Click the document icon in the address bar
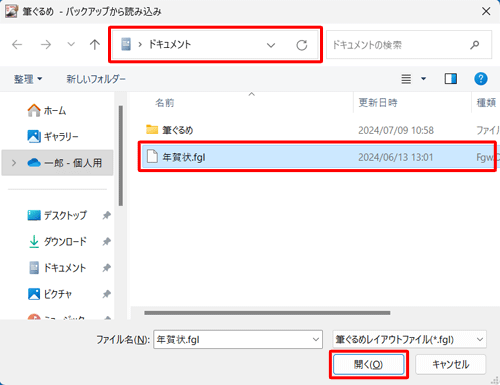Screen dimensions: 500x385 (126, 44)
